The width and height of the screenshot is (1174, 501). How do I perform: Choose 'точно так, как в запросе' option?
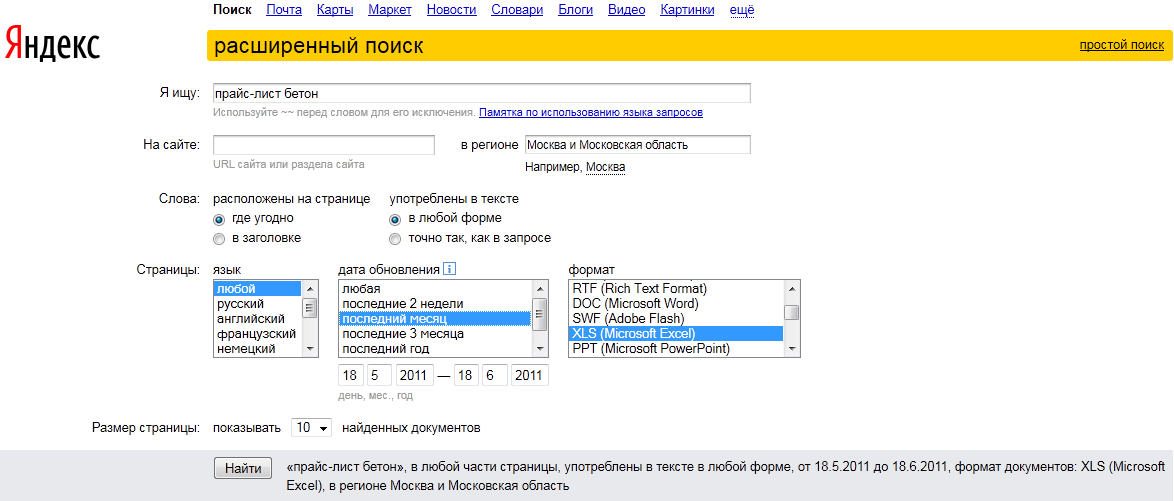pos(395,239)
